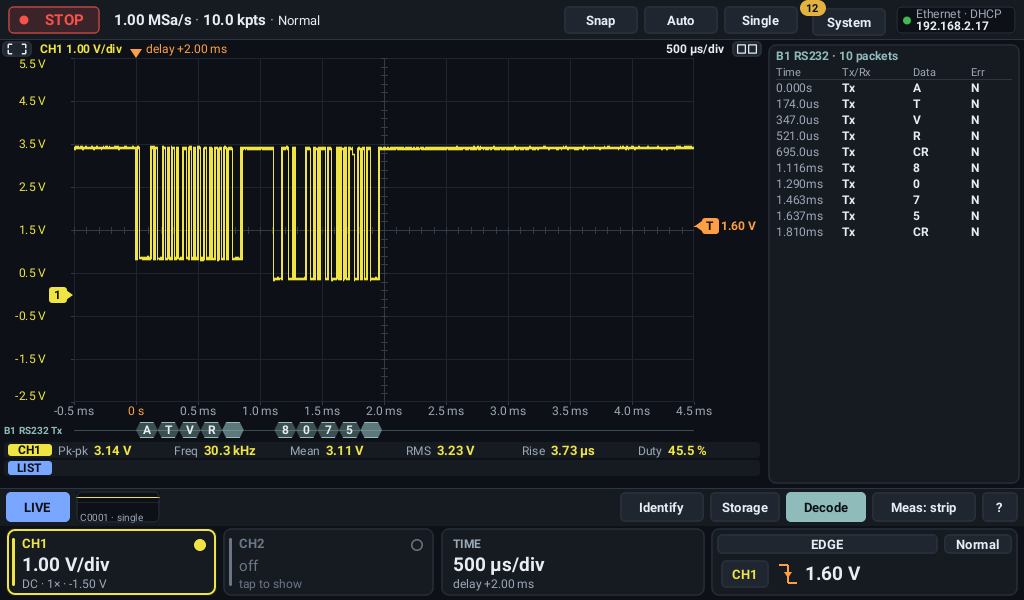Open the TIME 500 µs/div timebase card
The width and height of the screenshot is (1024, 600).
573,563
